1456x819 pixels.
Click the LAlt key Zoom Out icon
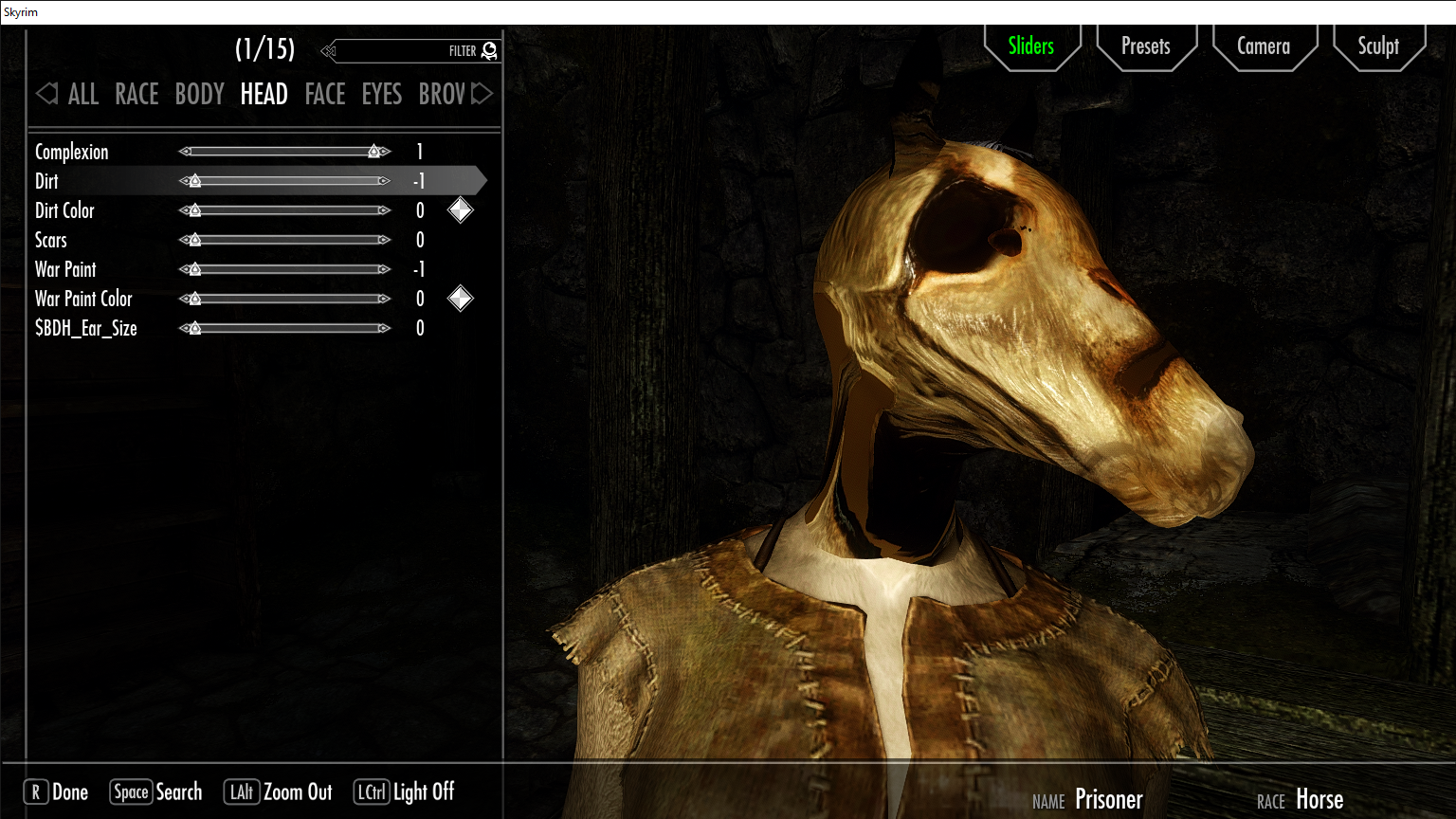[x=241, y=792]
